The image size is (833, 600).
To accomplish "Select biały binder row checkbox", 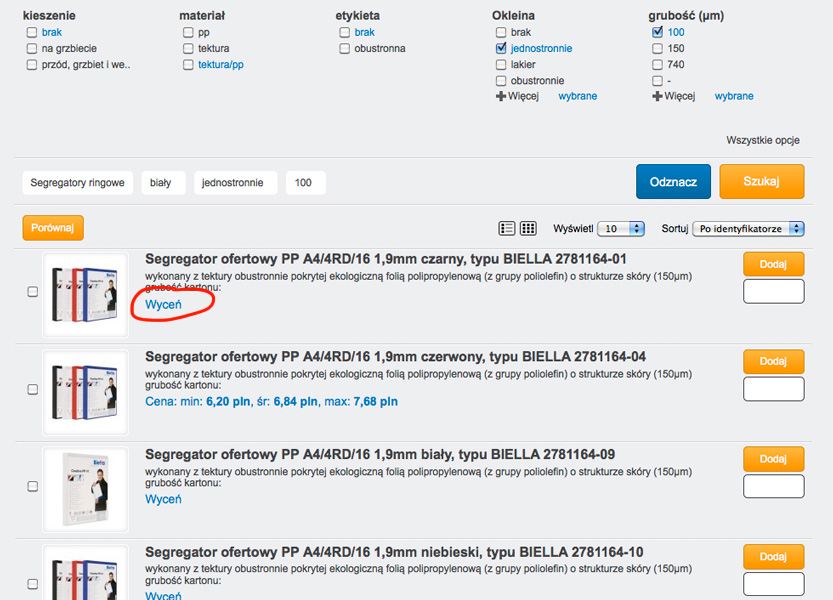I will click(32, 486).
